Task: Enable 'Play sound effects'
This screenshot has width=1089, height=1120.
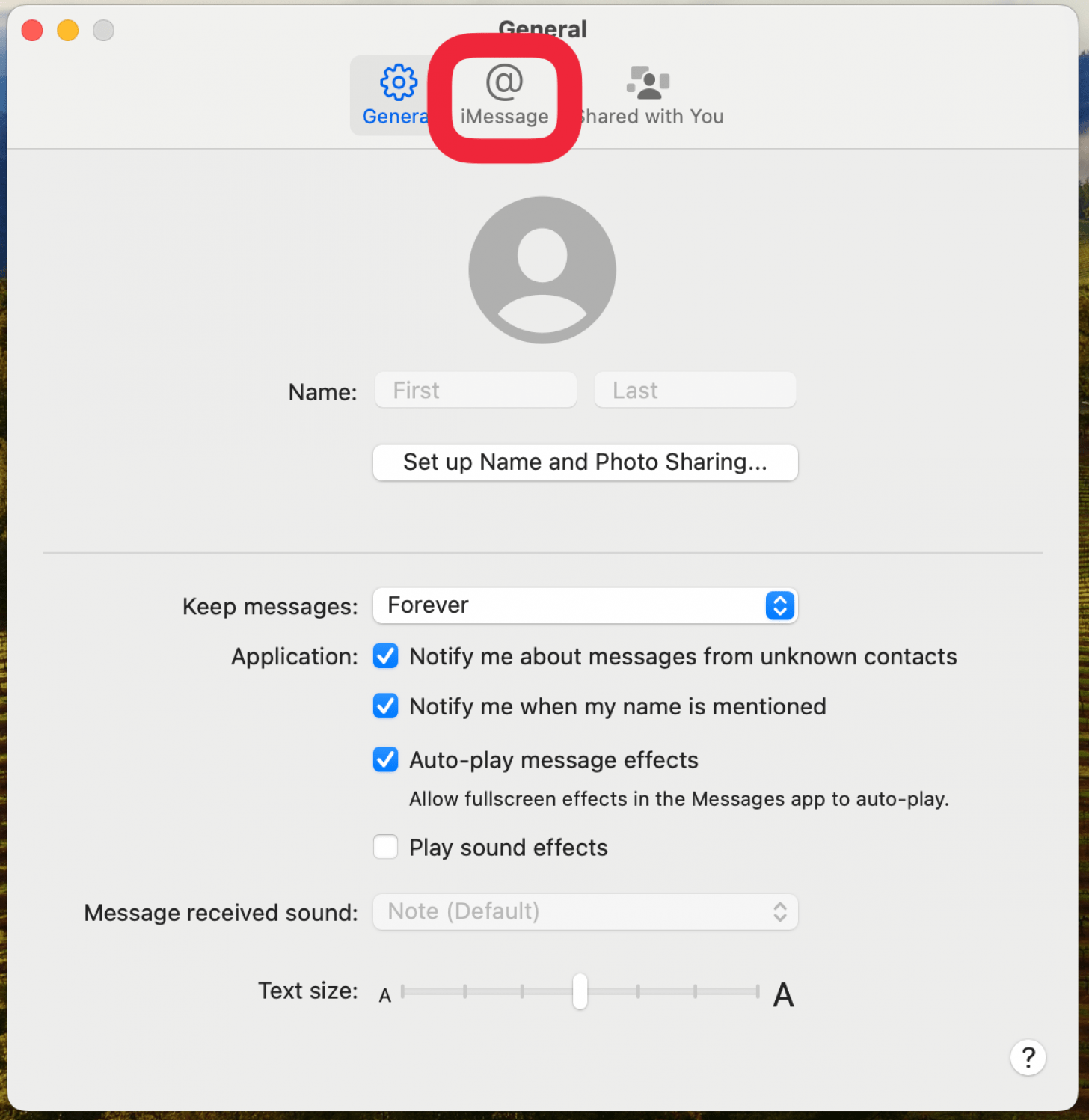Action: [x=385, y=846]
